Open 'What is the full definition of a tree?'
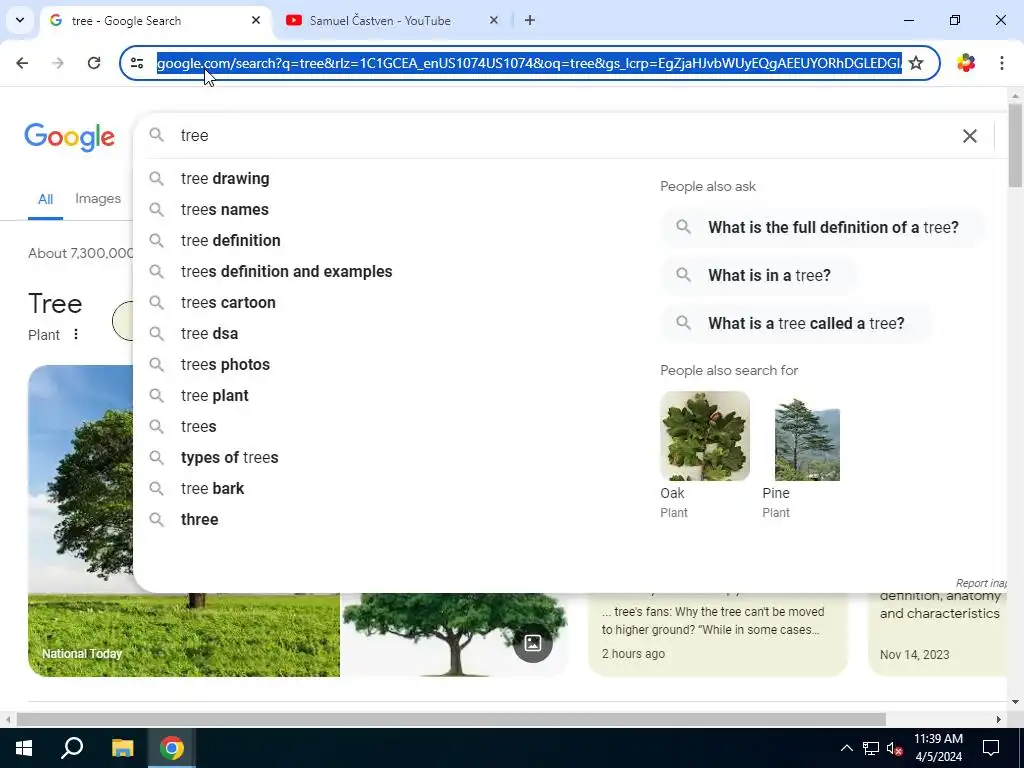1024x768 pixels. [x=823, y=227]
